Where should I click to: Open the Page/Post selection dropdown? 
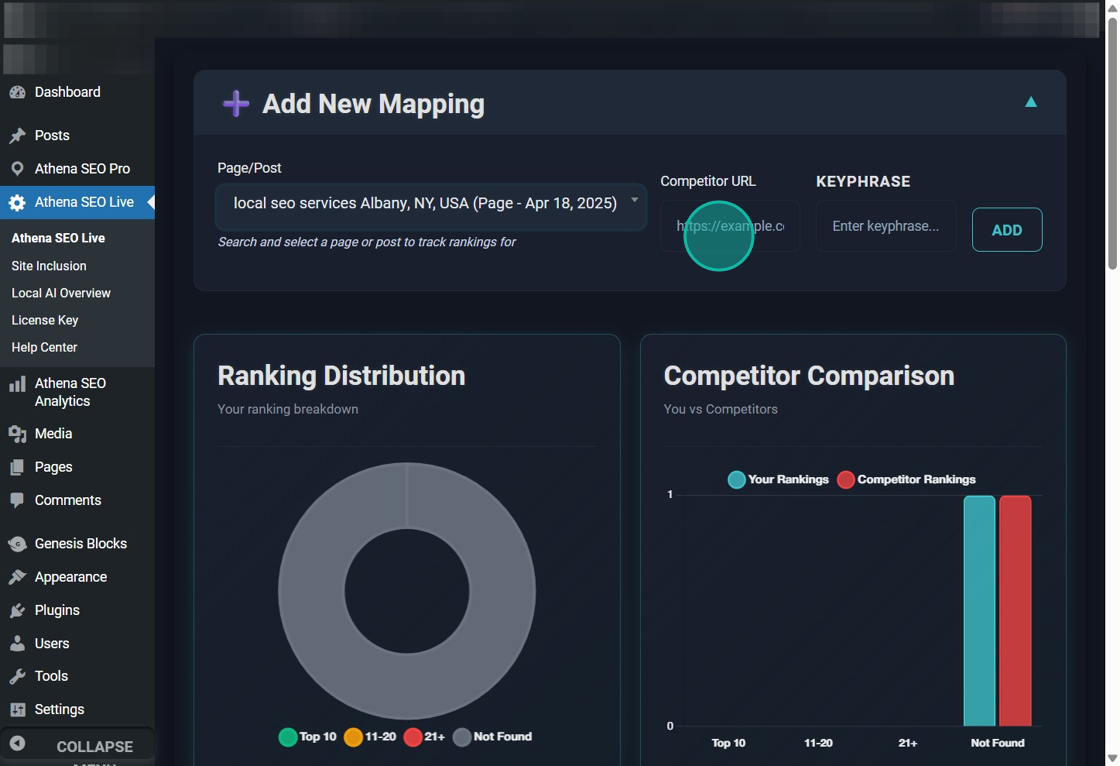click(x=431, y=204)
